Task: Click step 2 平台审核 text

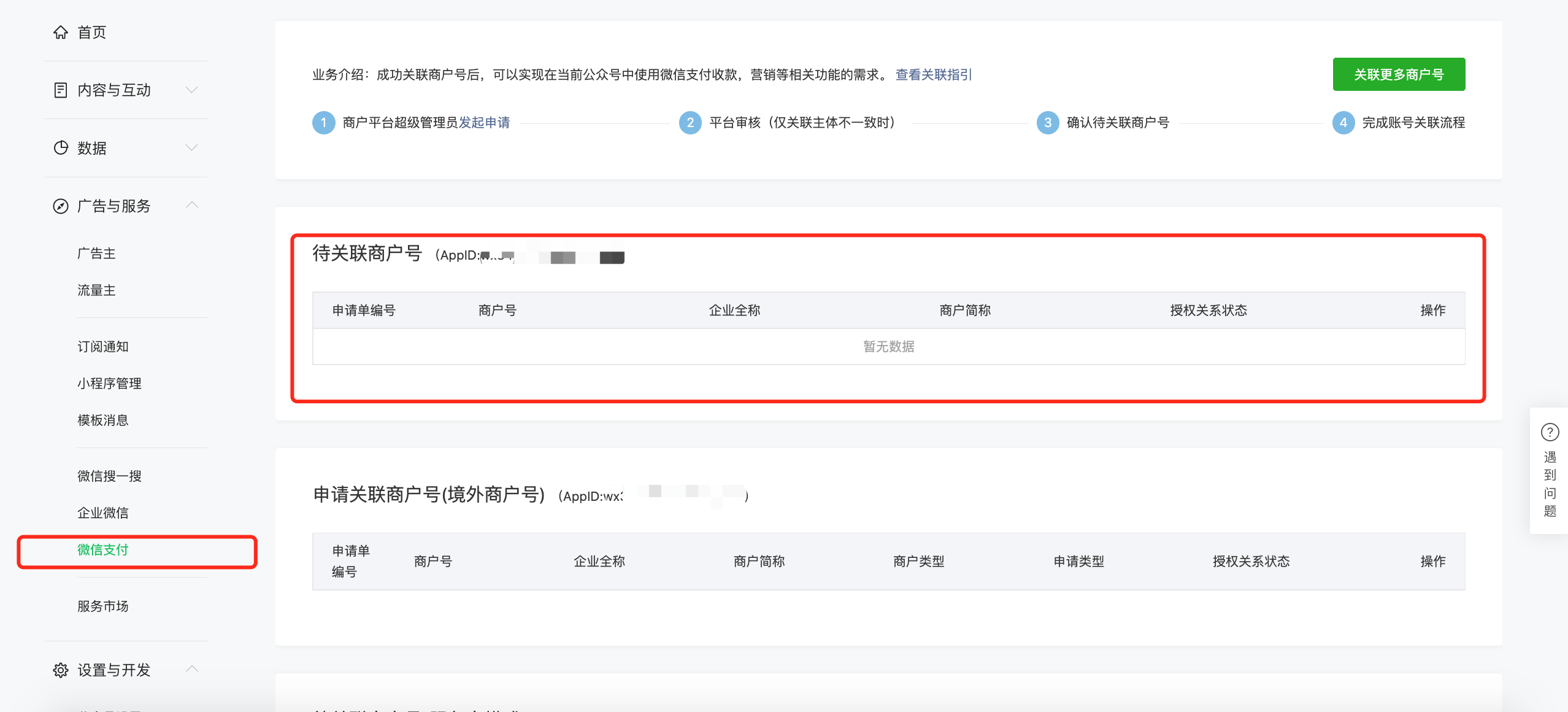Action: coord(805,123)
